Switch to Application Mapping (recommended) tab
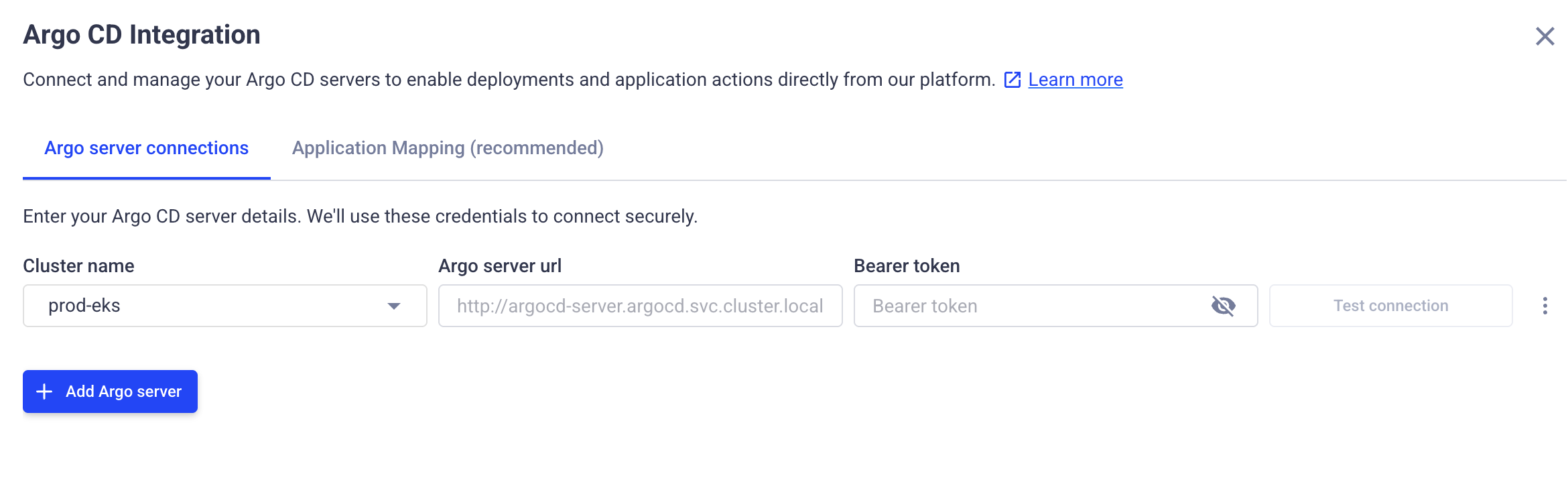1568x480 pixels. click(x=448, y=147)
